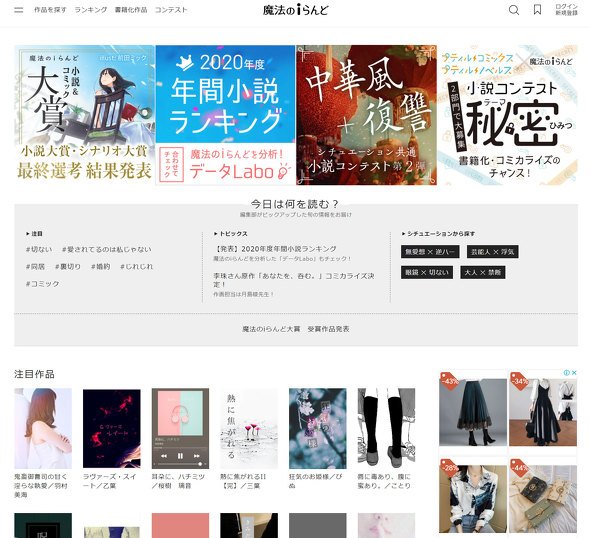Viewport: 590px width, 538px height.
Task: Click the 魔法のiらんど site logo
Action: (295, 10)
